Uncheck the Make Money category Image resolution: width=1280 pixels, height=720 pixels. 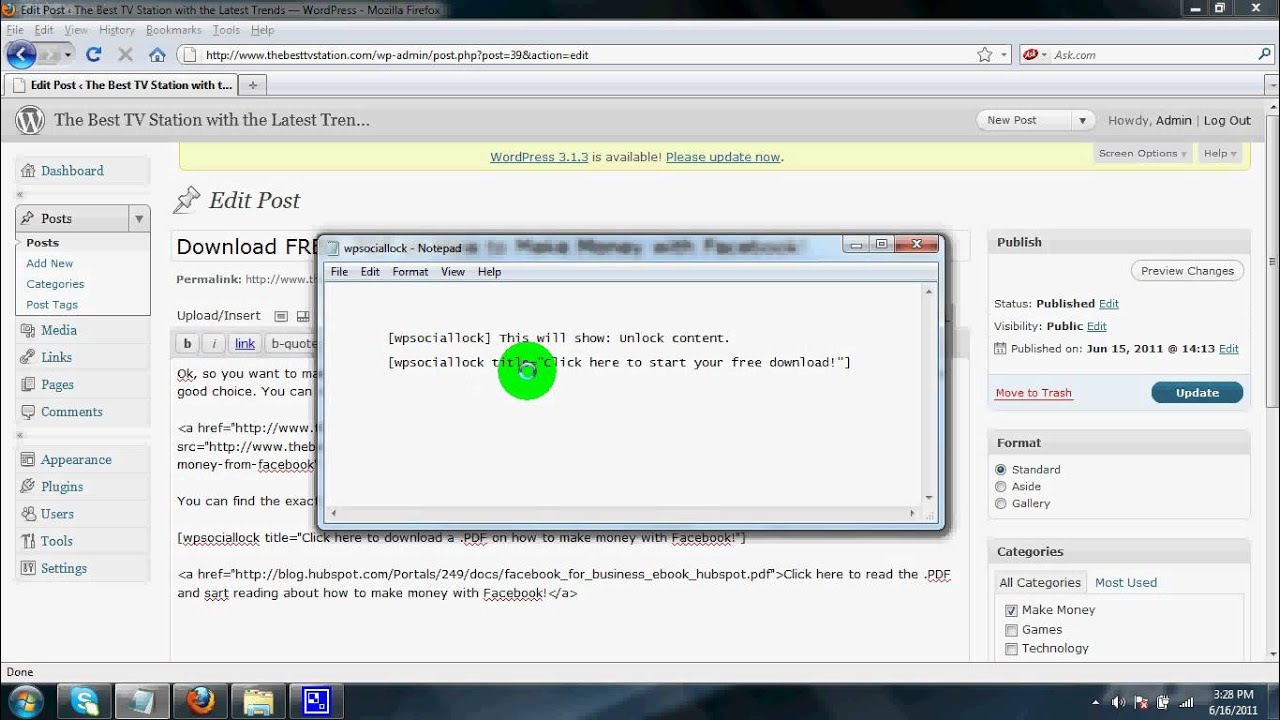click(x=1011, y=611)
